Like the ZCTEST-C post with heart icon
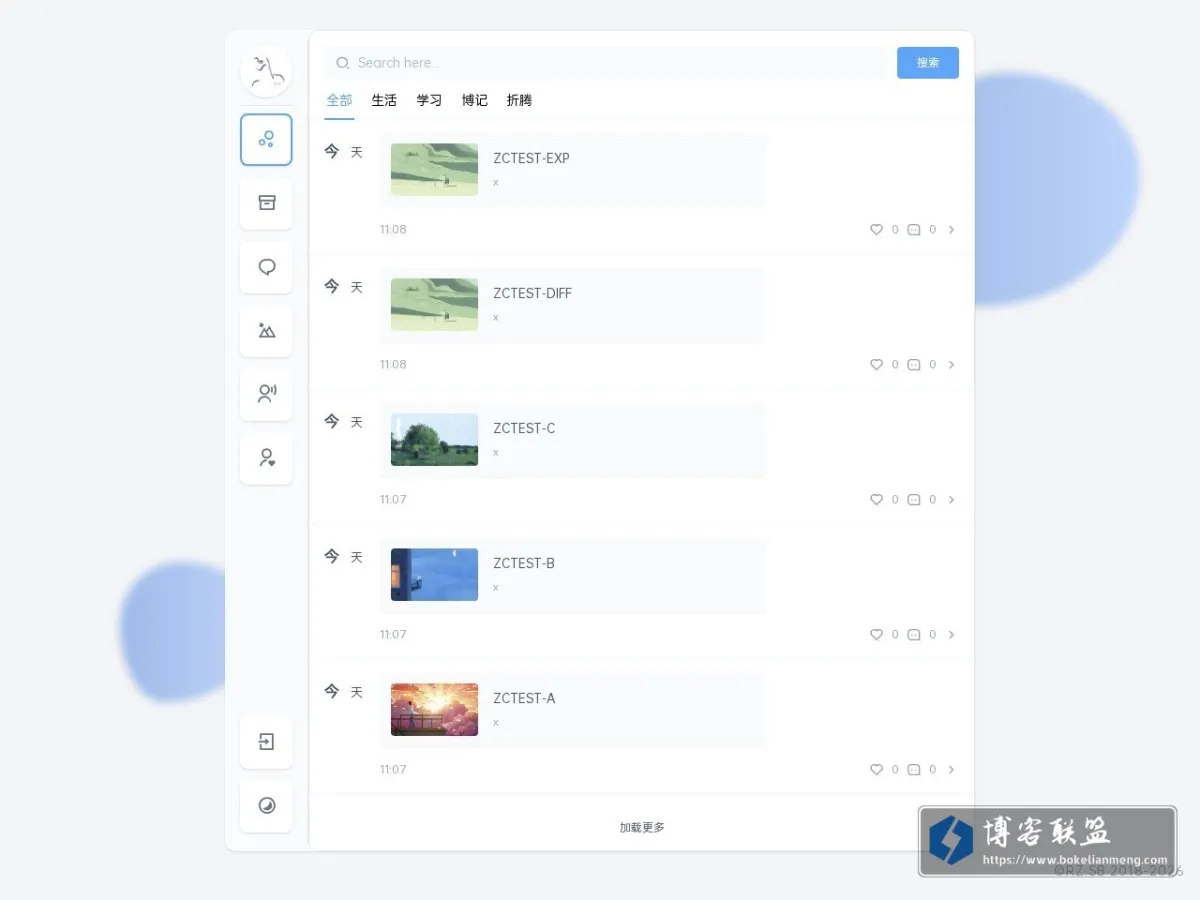This screenshot has width=1200, height=900. [876, 500]
